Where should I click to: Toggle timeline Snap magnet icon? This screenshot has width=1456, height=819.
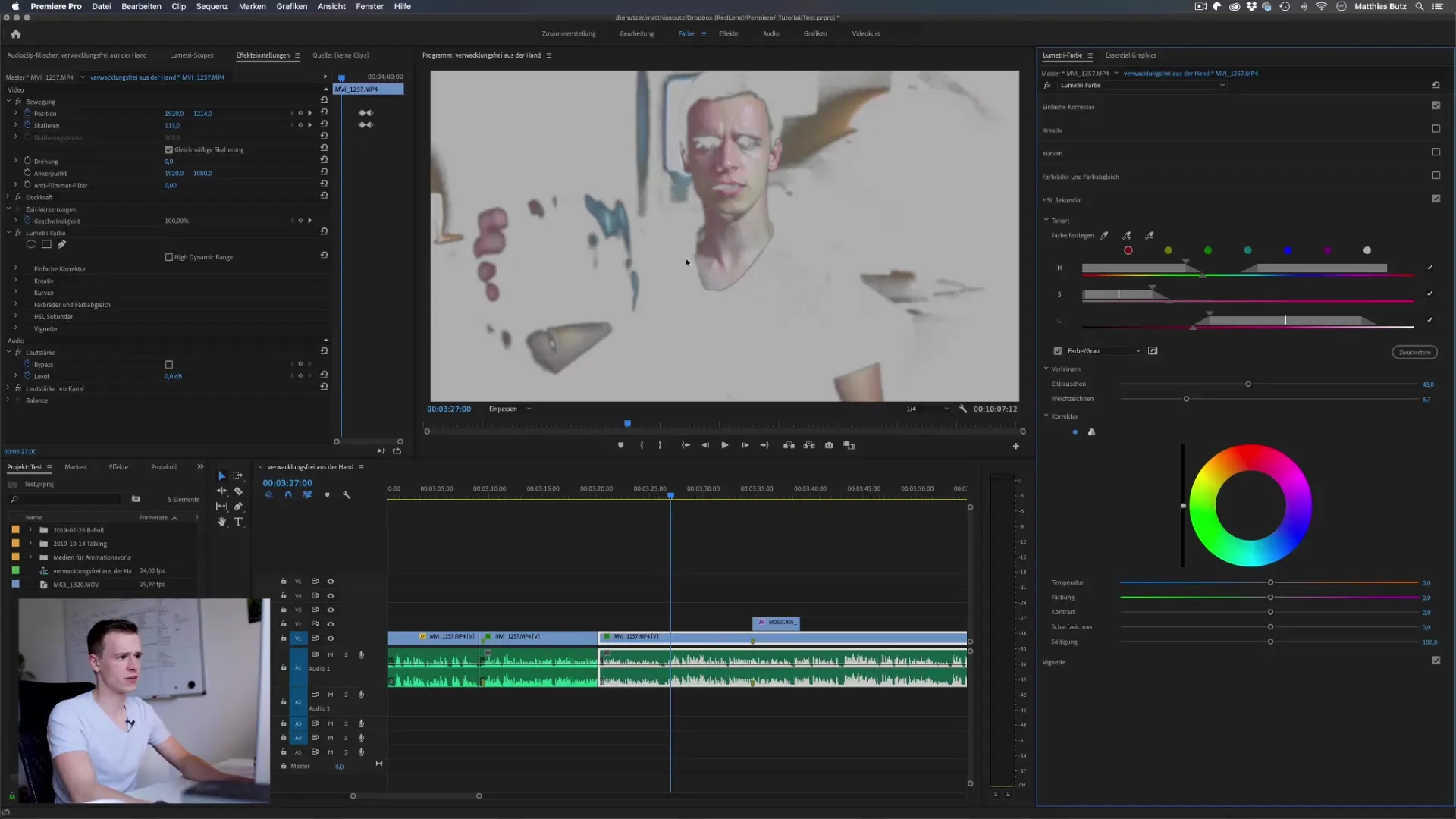point(288,494)
